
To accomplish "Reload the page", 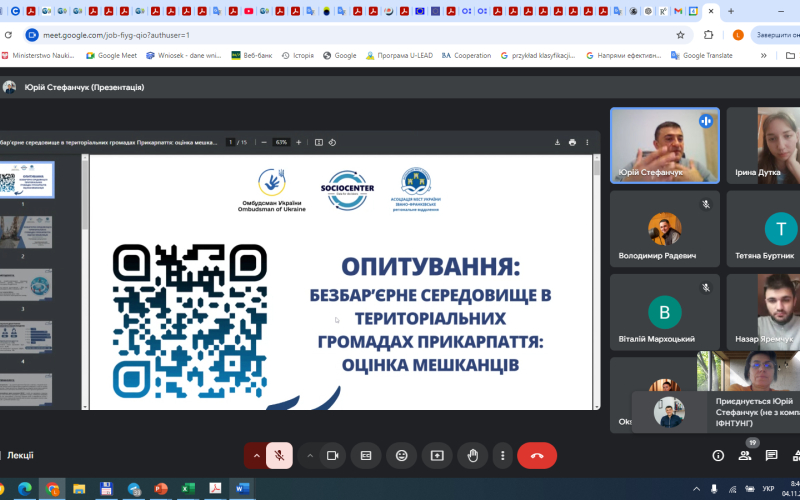I will [8, 35].
